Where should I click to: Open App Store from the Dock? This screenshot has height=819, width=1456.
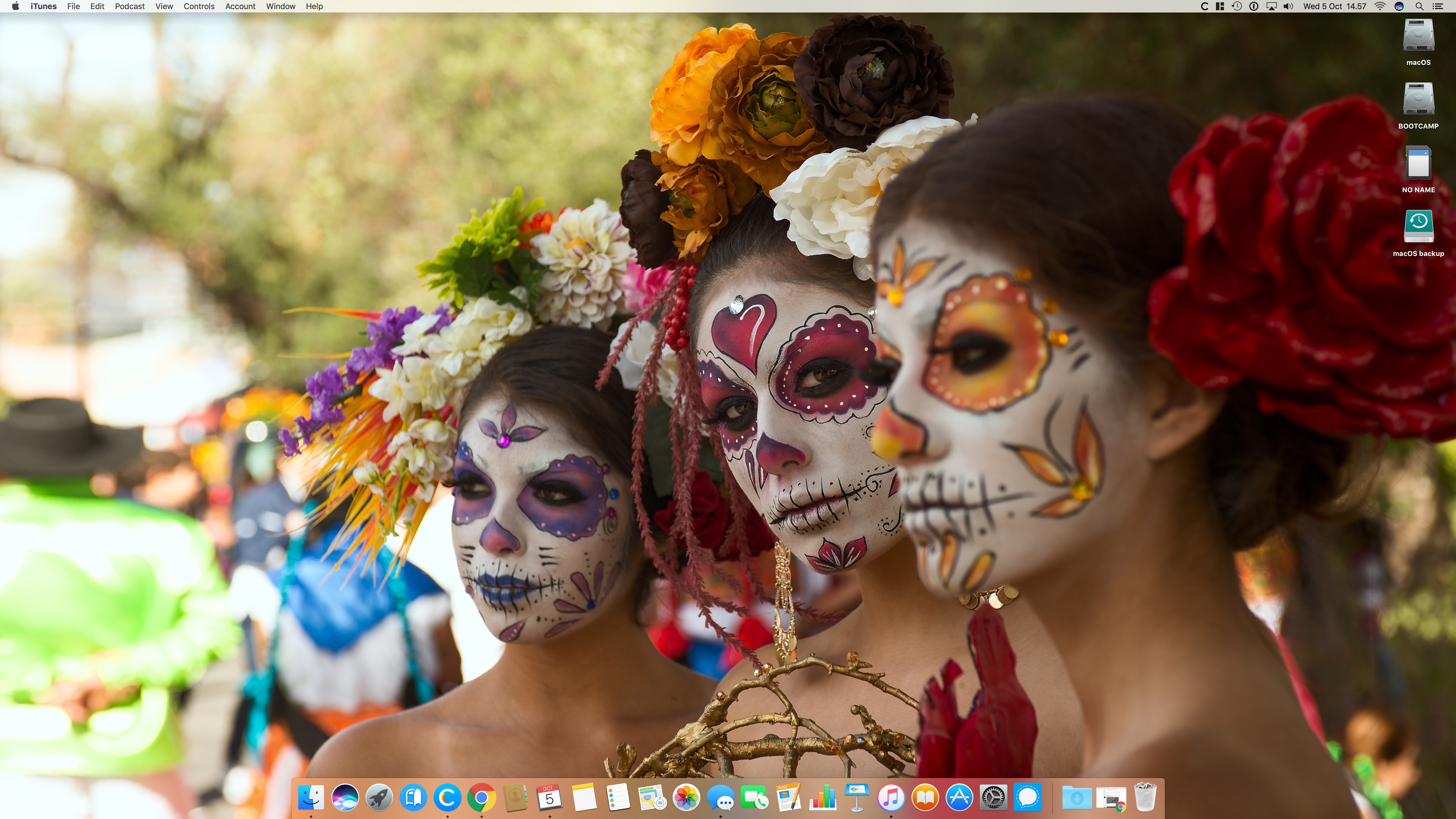[959, 797]
